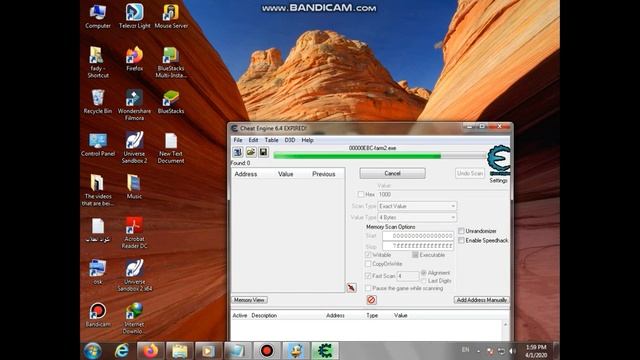Click the EN language indicator
Screen dimensions: 640x360
(465, 350)
